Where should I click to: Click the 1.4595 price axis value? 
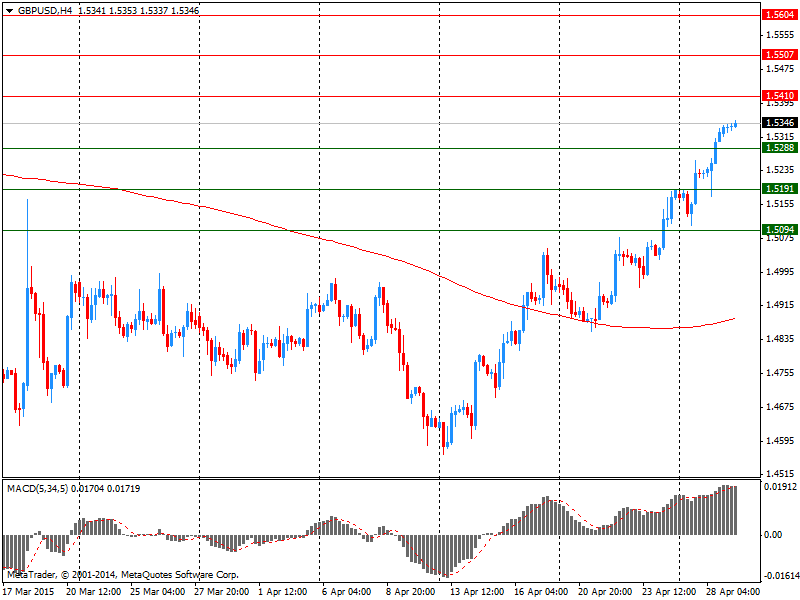pos(780,441)
